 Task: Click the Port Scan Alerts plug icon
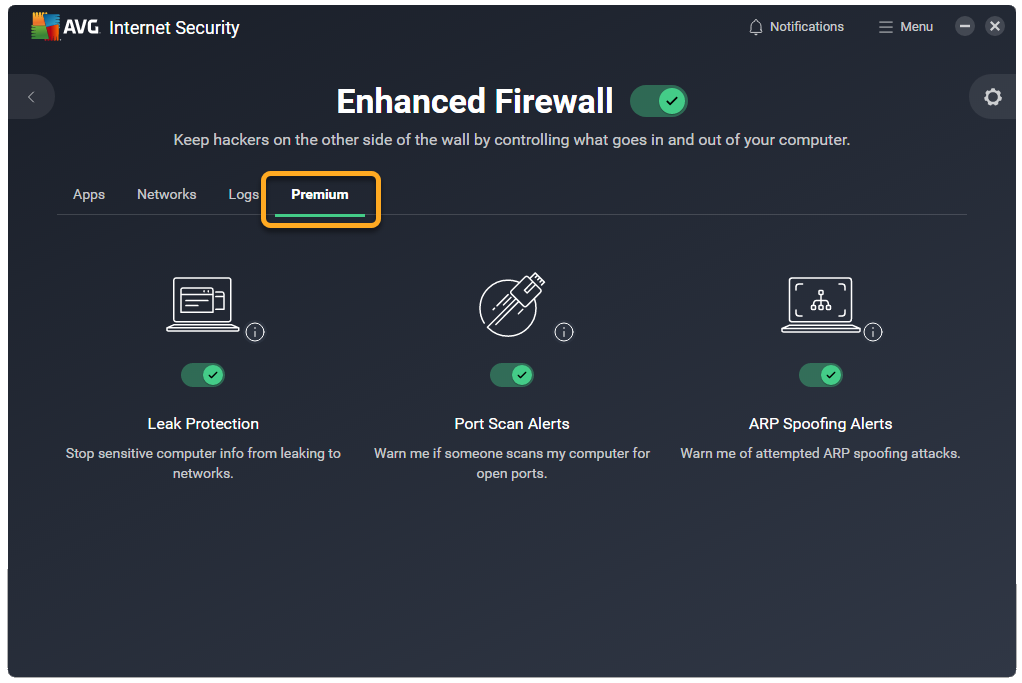click(x=512, y=304)
